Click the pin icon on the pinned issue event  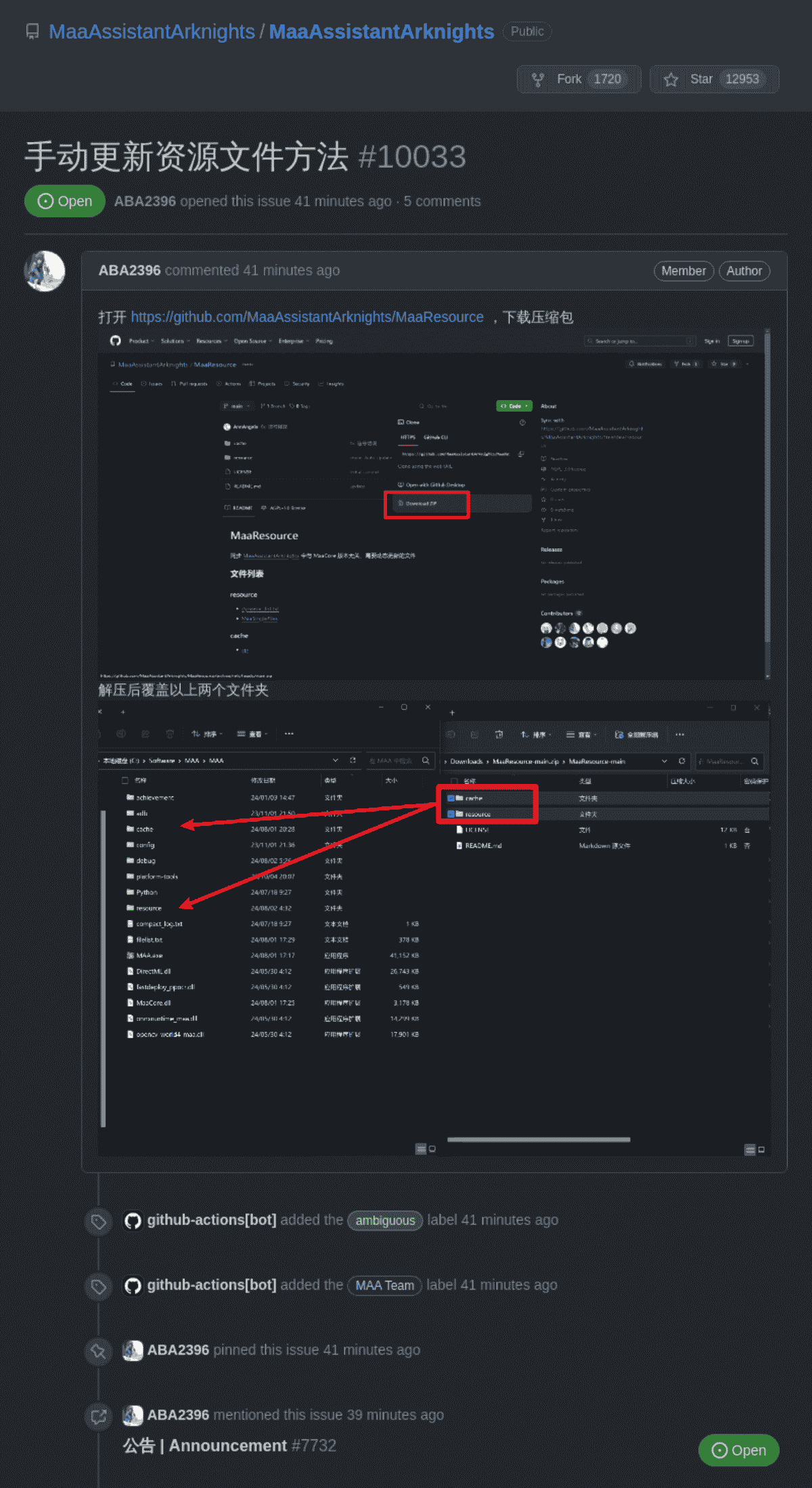point(99,1351)
